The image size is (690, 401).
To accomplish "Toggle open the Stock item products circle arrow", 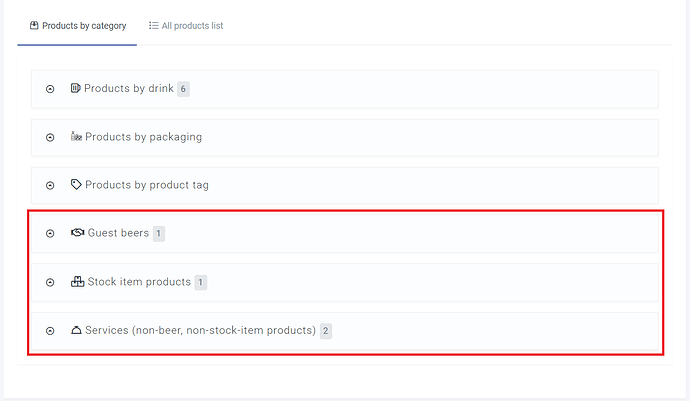I will 50,282.
